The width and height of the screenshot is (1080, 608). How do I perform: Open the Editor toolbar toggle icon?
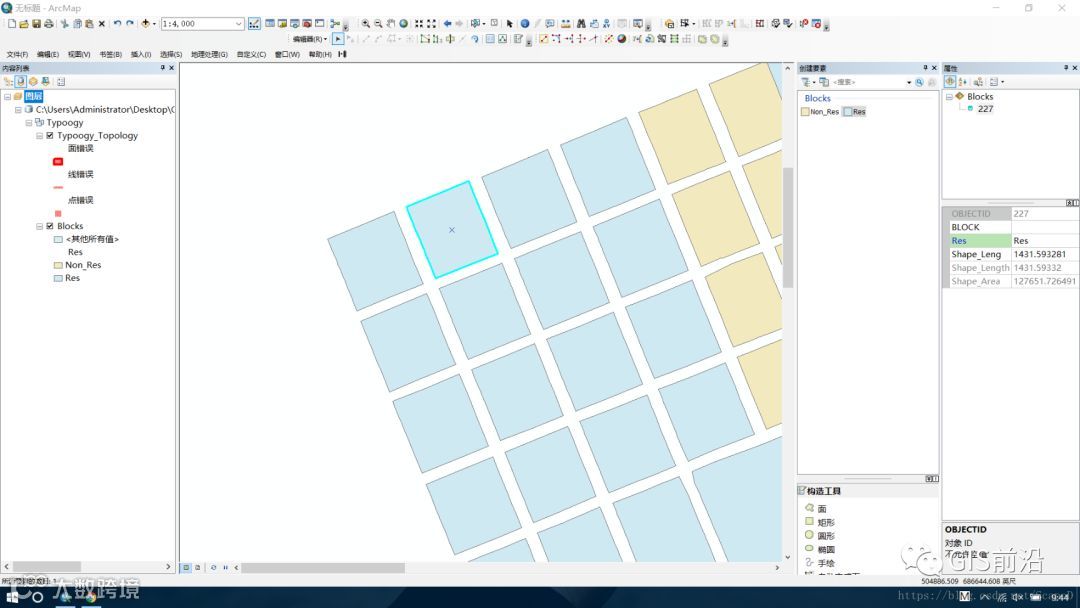[254, 23]
